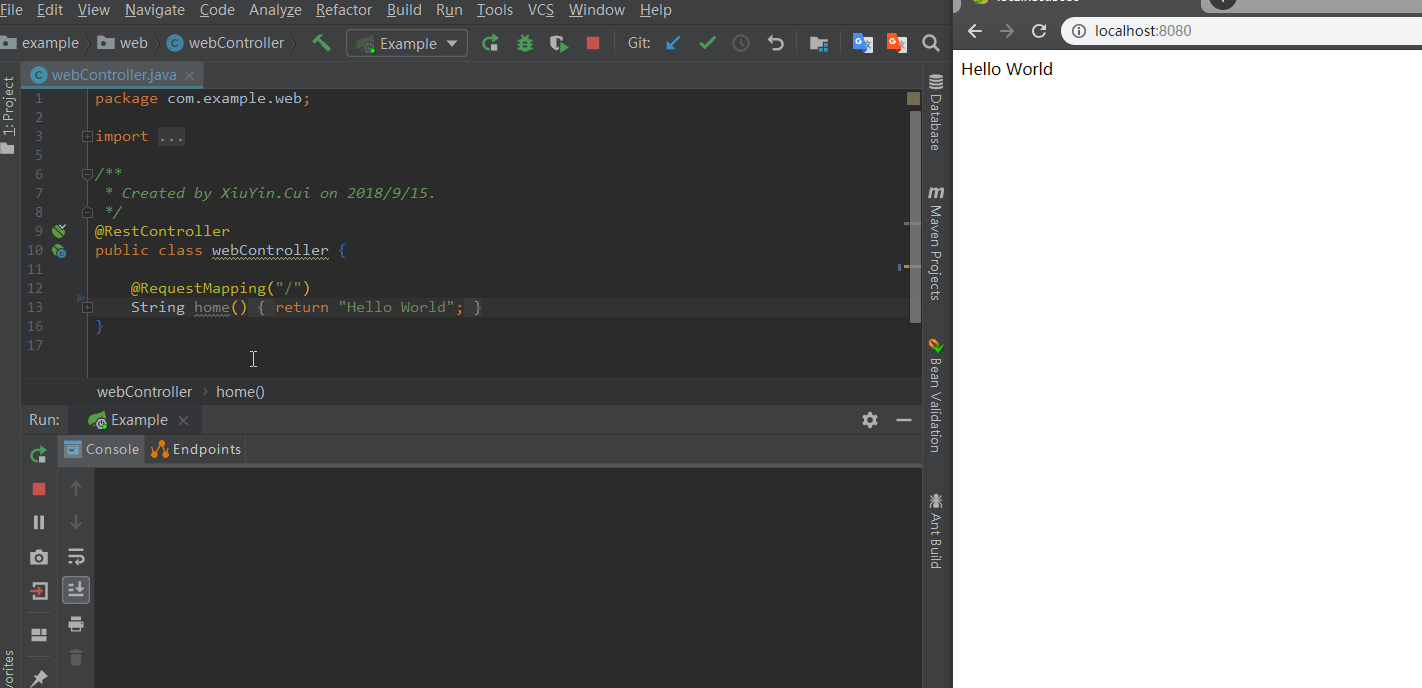Stop the app with the toolbar's red square

pos(593,43)
